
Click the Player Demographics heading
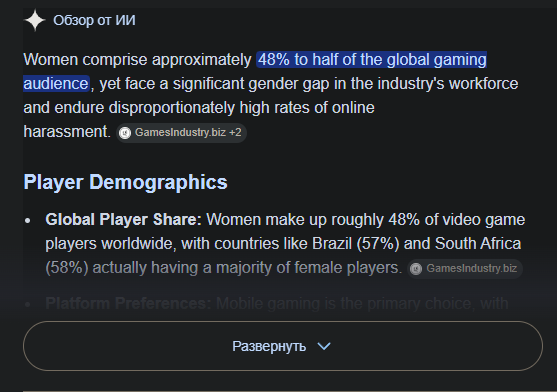pyautogui.click(x=125, y=182)
